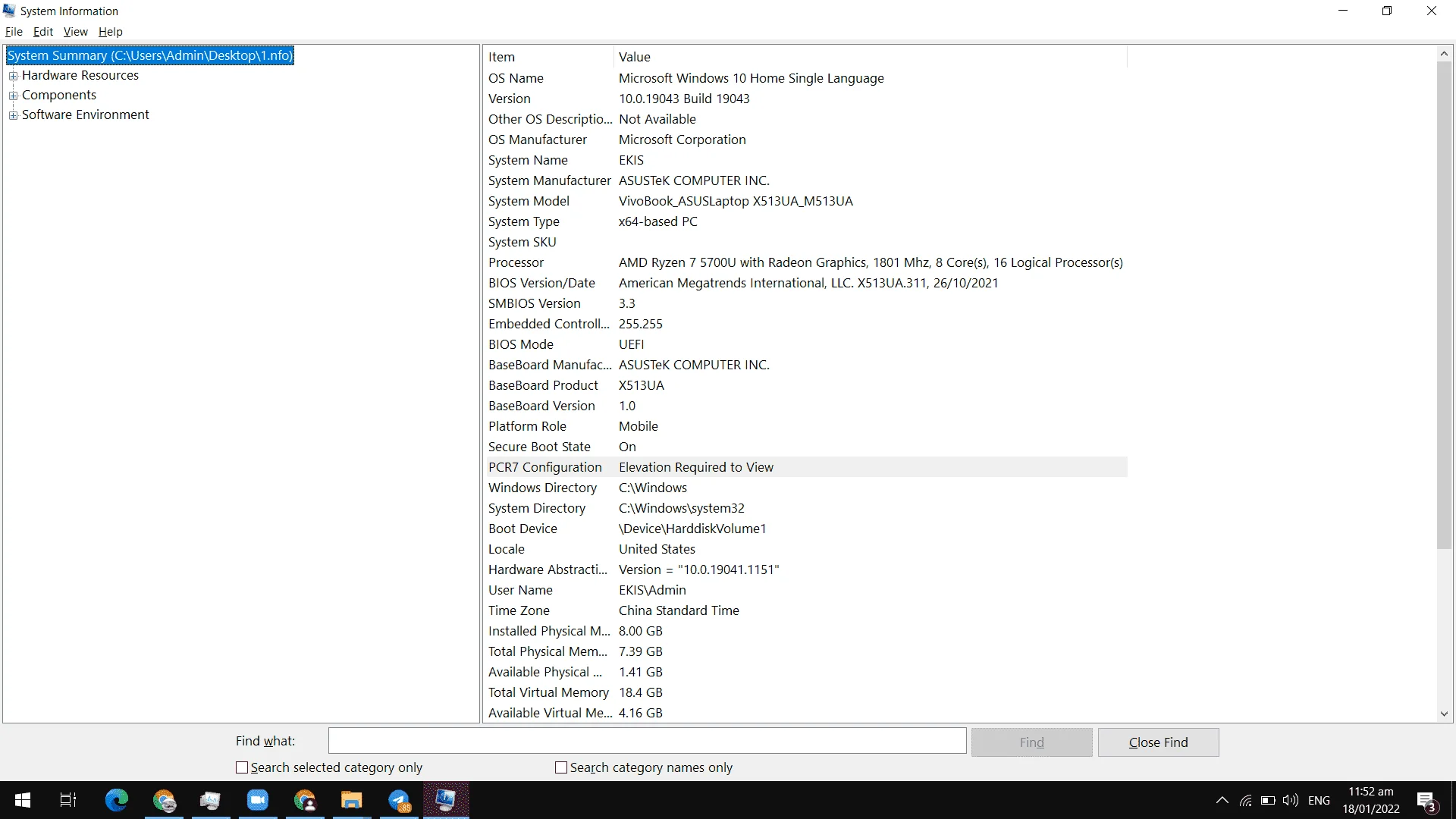Select the 'Secure Boot State' item cell
The height and width of the screenshot is (819, 1456).
(x=539, y=447)
